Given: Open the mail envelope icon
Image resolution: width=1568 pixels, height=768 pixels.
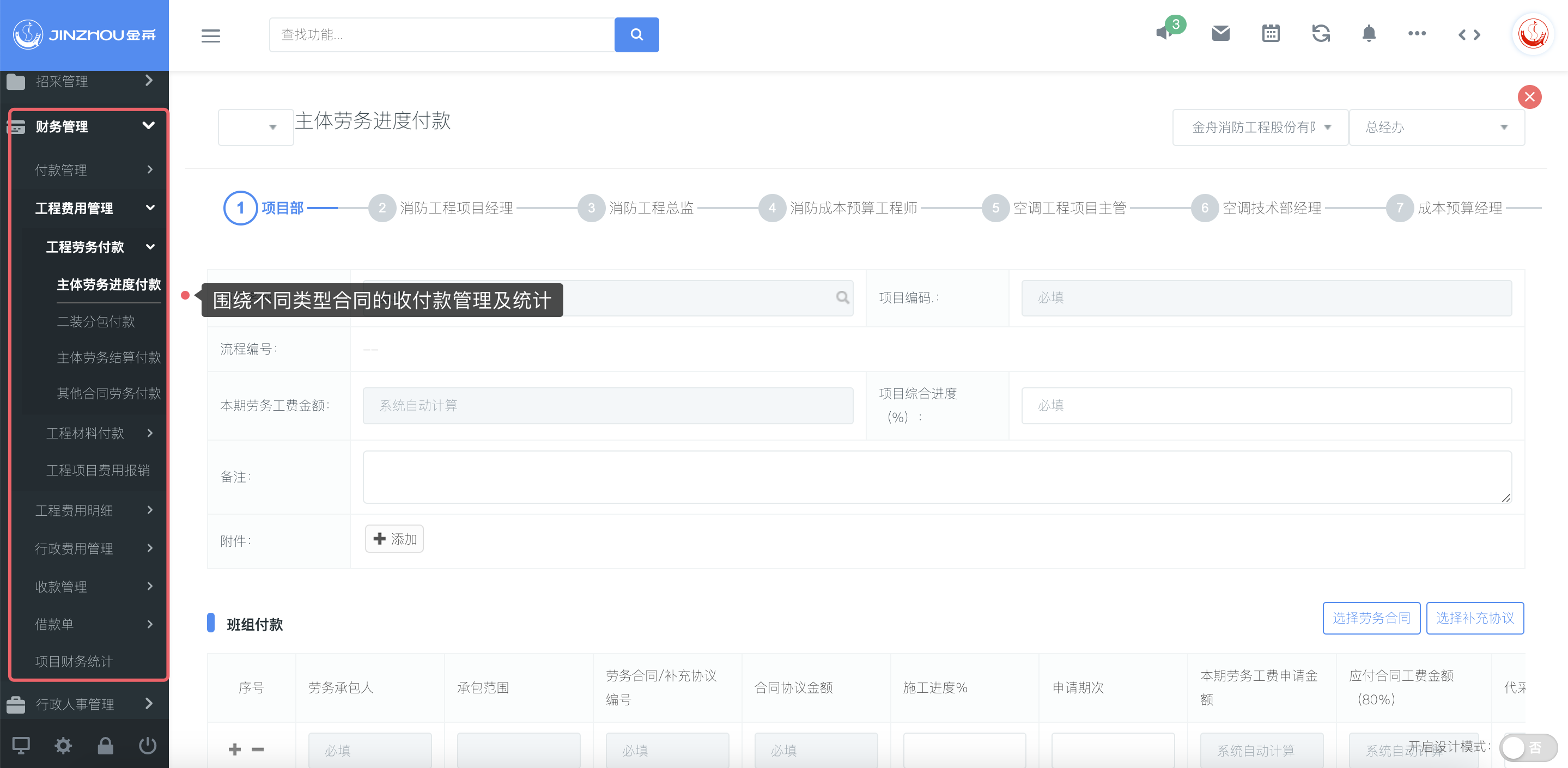Looking at the screenshot, I should [1220, 33].
